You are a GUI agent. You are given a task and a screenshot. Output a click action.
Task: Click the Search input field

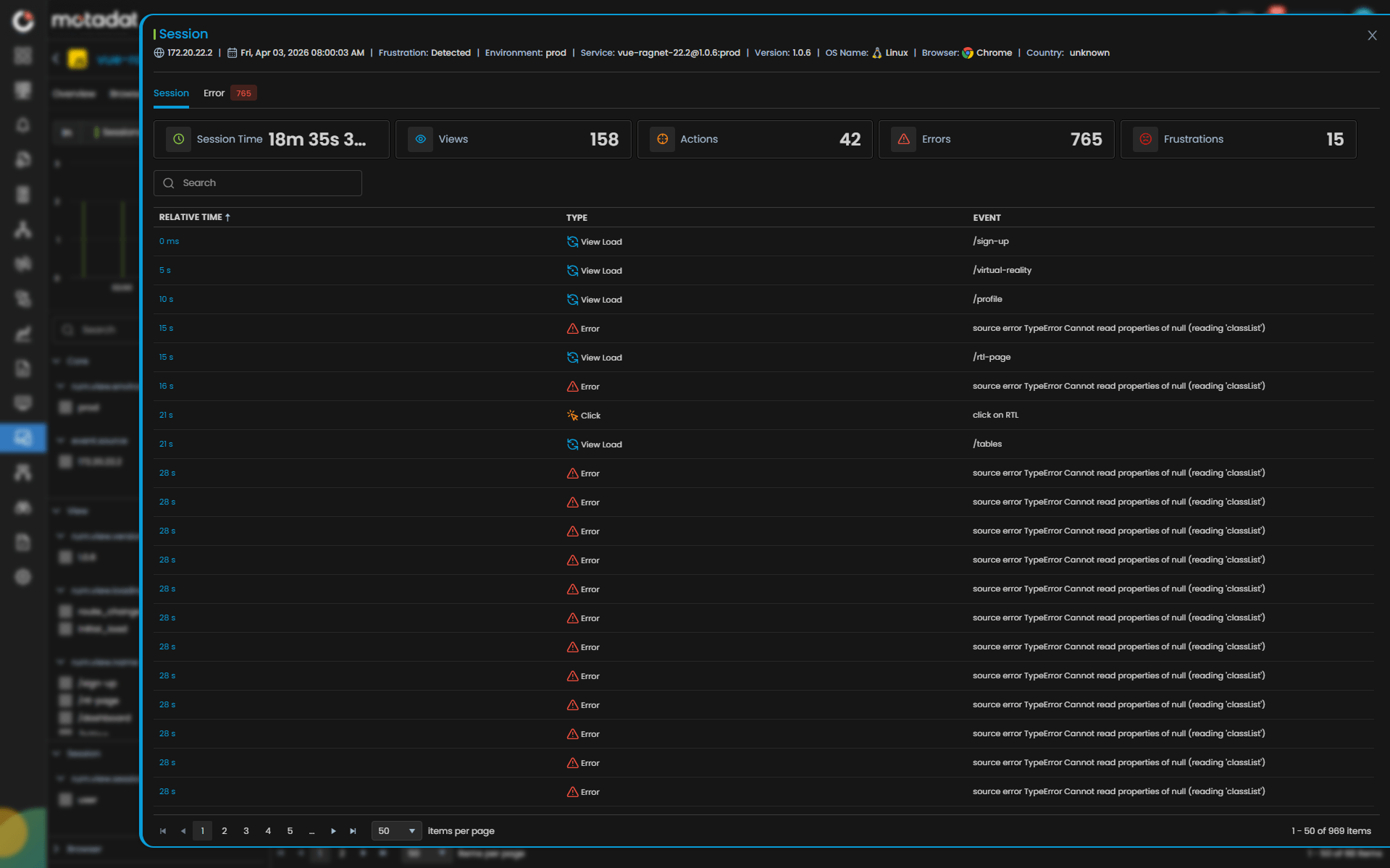point(258,183)
